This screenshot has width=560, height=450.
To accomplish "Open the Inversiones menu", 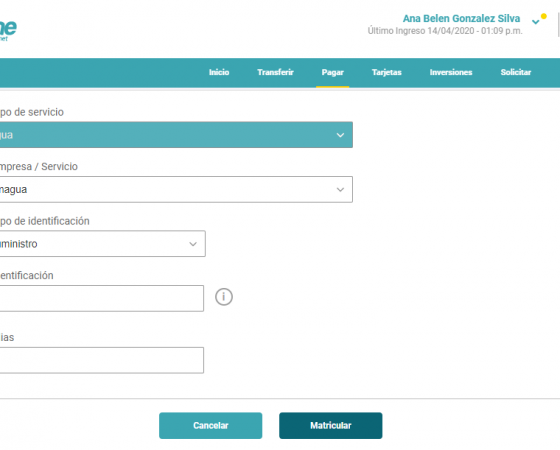I will [451, 72].
